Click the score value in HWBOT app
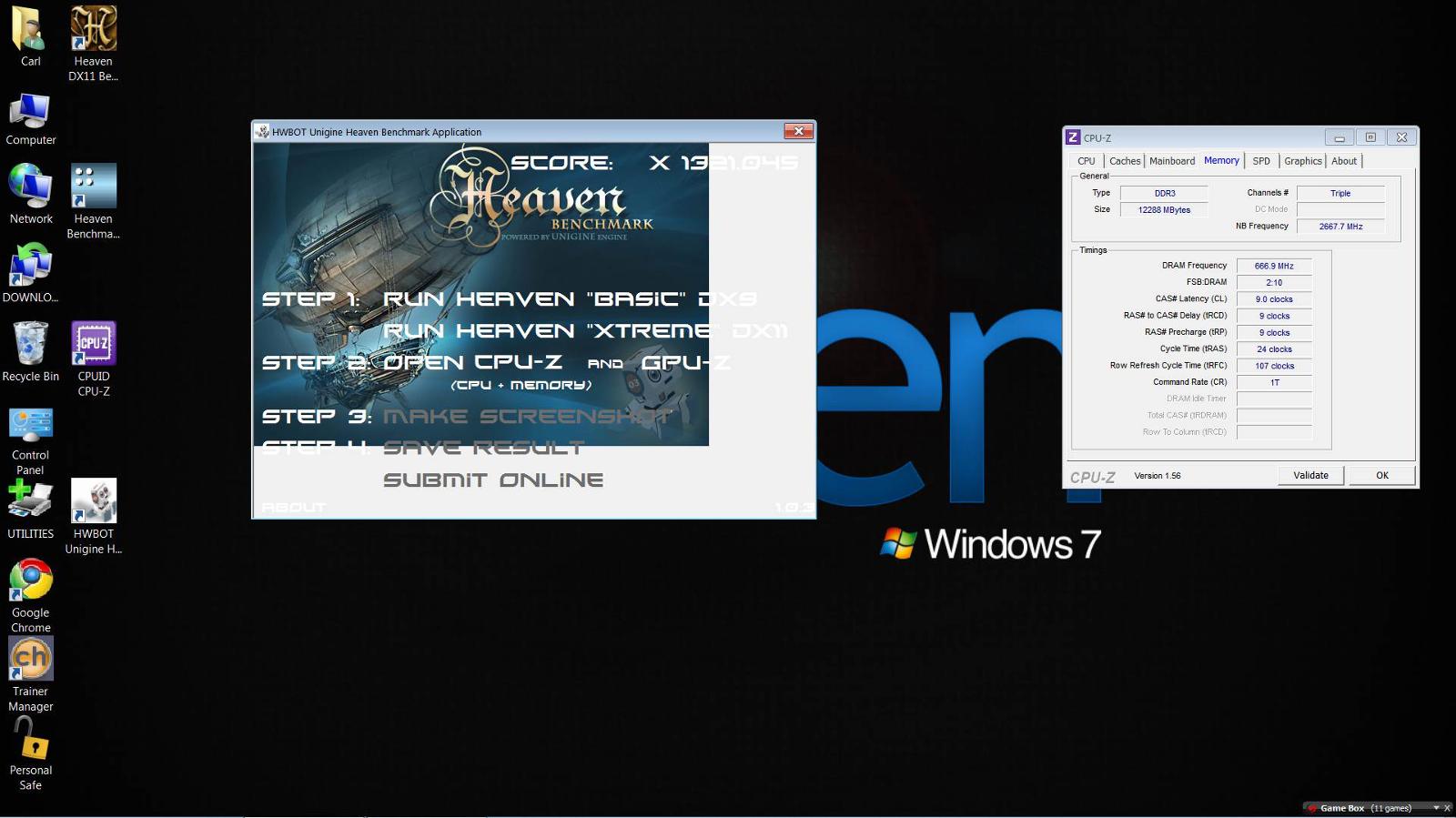 click(x=723, y=162)
